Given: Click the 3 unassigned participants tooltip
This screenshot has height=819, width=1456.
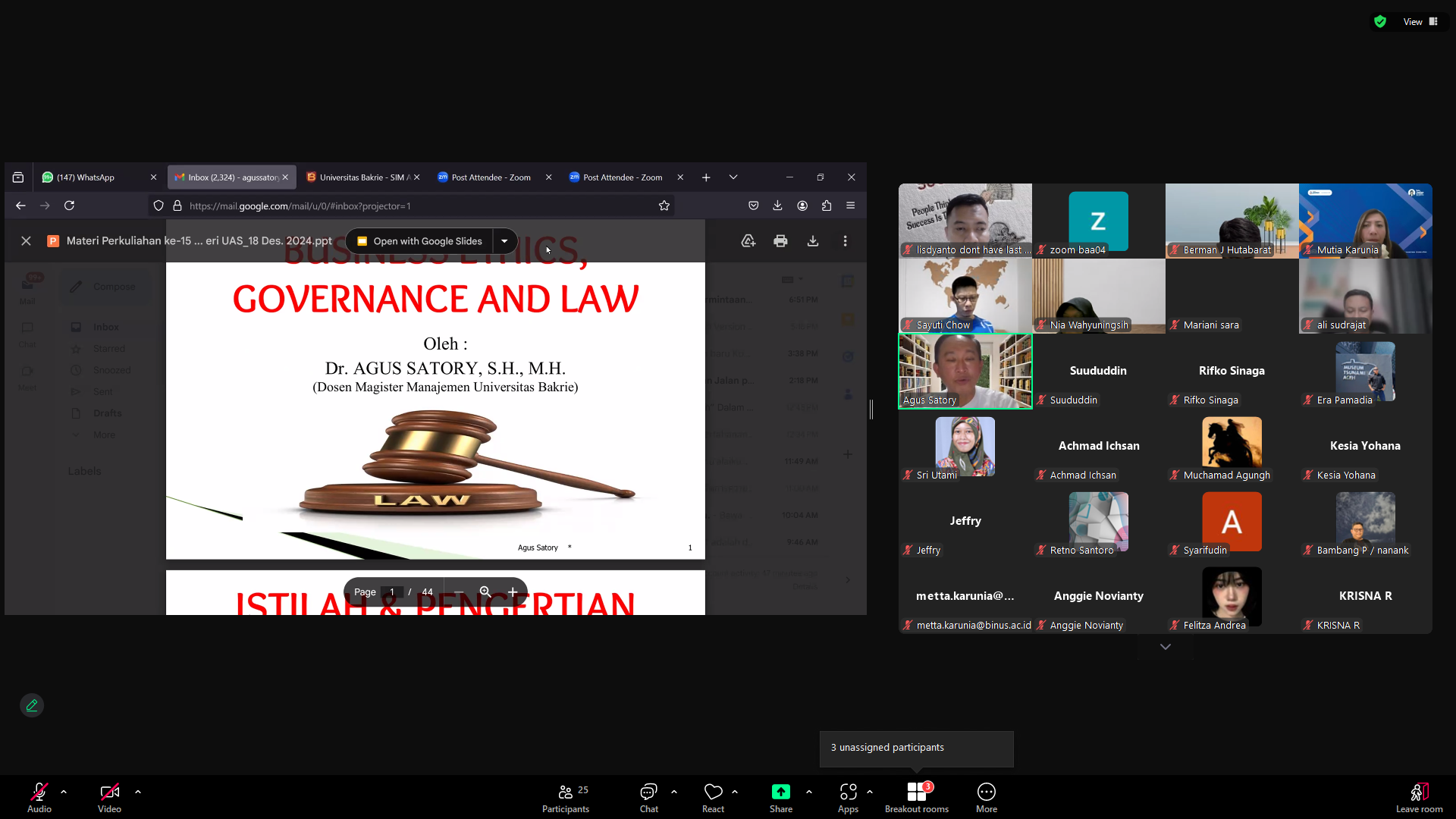Looking at the screenshot, I should click(917, 748).
